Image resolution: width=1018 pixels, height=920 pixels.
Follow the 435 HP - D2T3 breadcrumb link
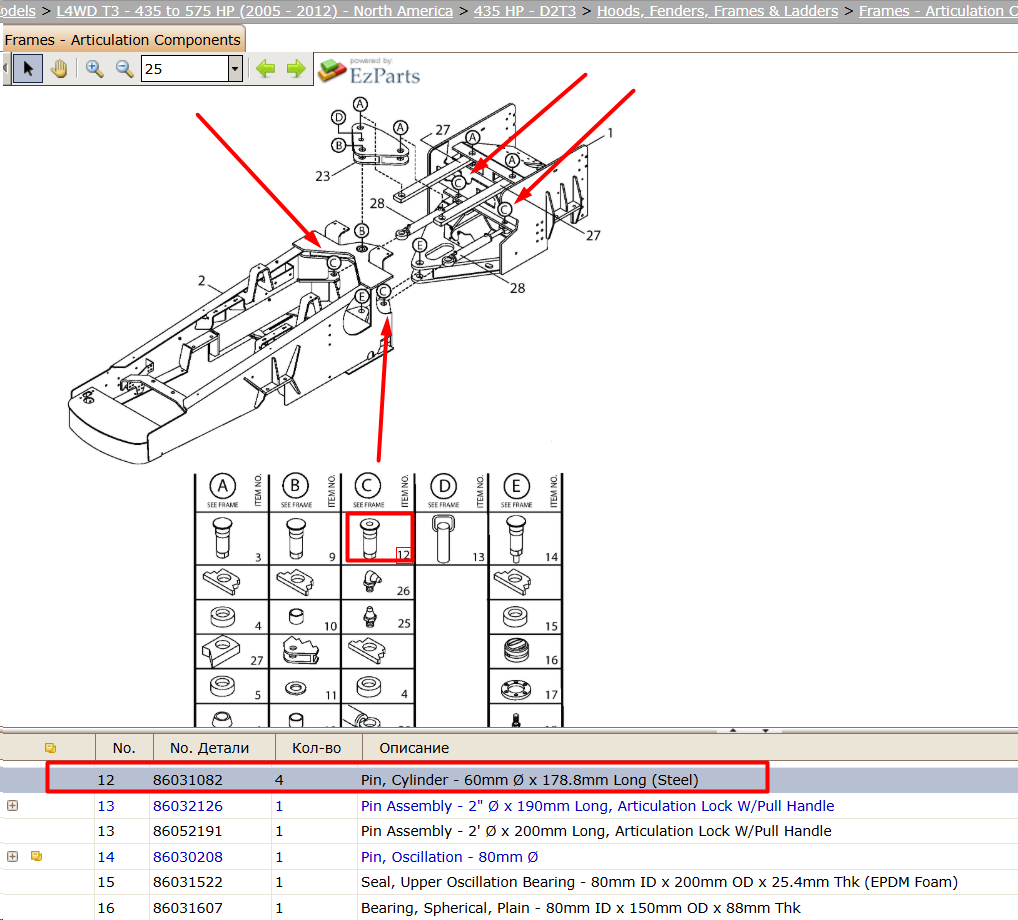coord(525,10)
